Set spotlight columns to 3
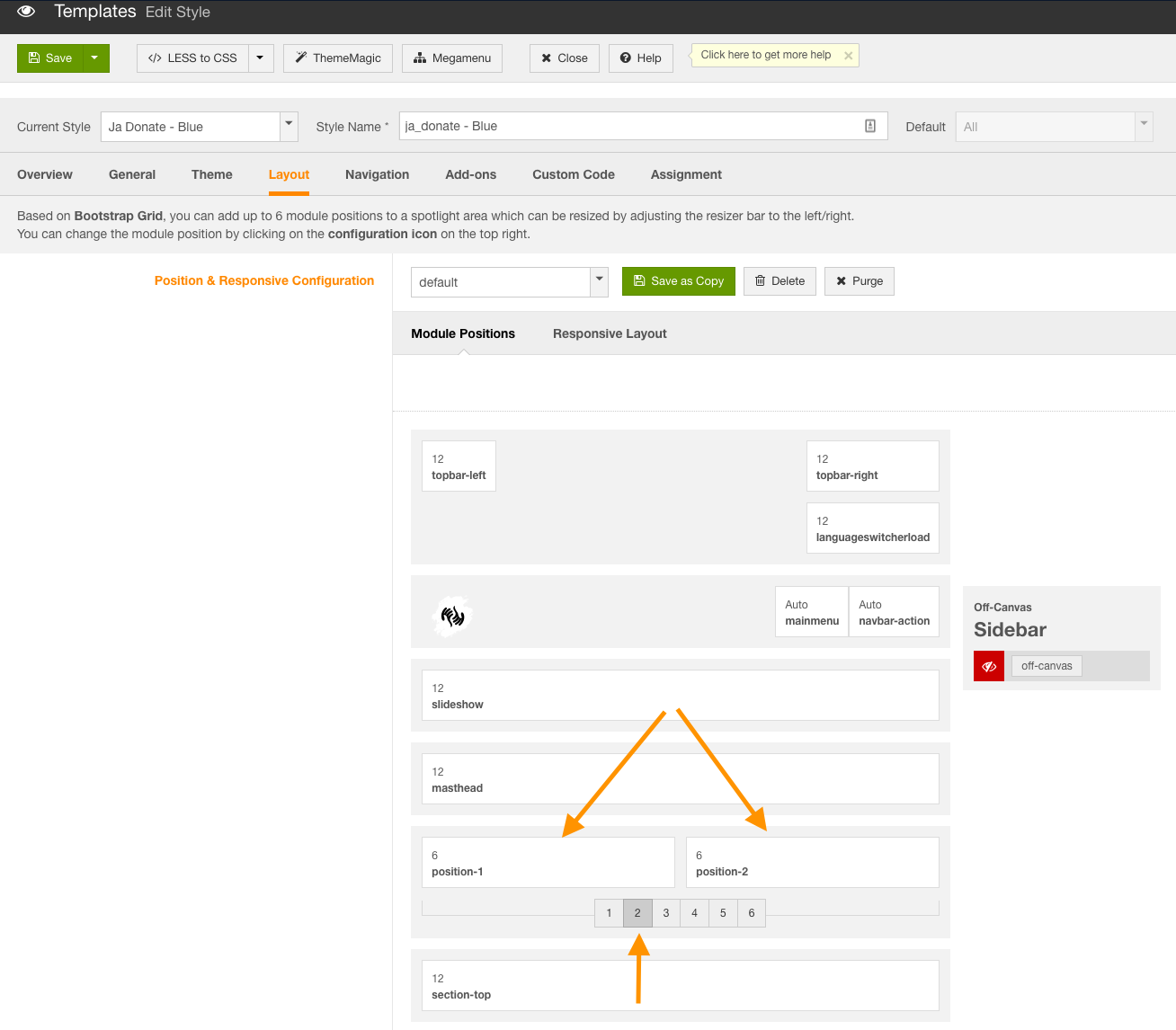 click(666, 913)
